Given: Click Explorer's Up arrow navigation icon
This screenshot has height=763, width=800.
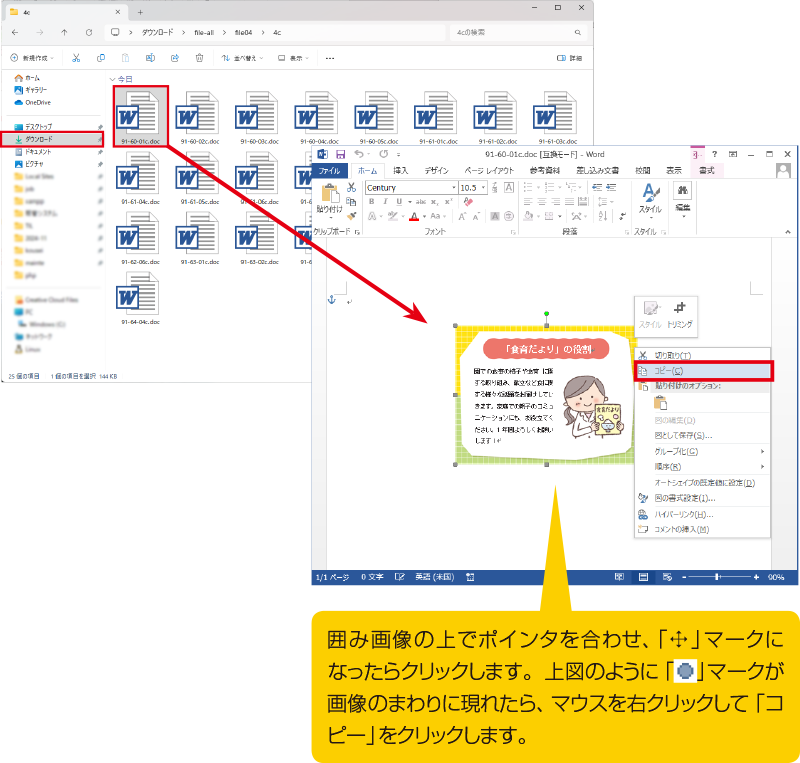Looking at the screenshot, I should click(x=64, y=32).
